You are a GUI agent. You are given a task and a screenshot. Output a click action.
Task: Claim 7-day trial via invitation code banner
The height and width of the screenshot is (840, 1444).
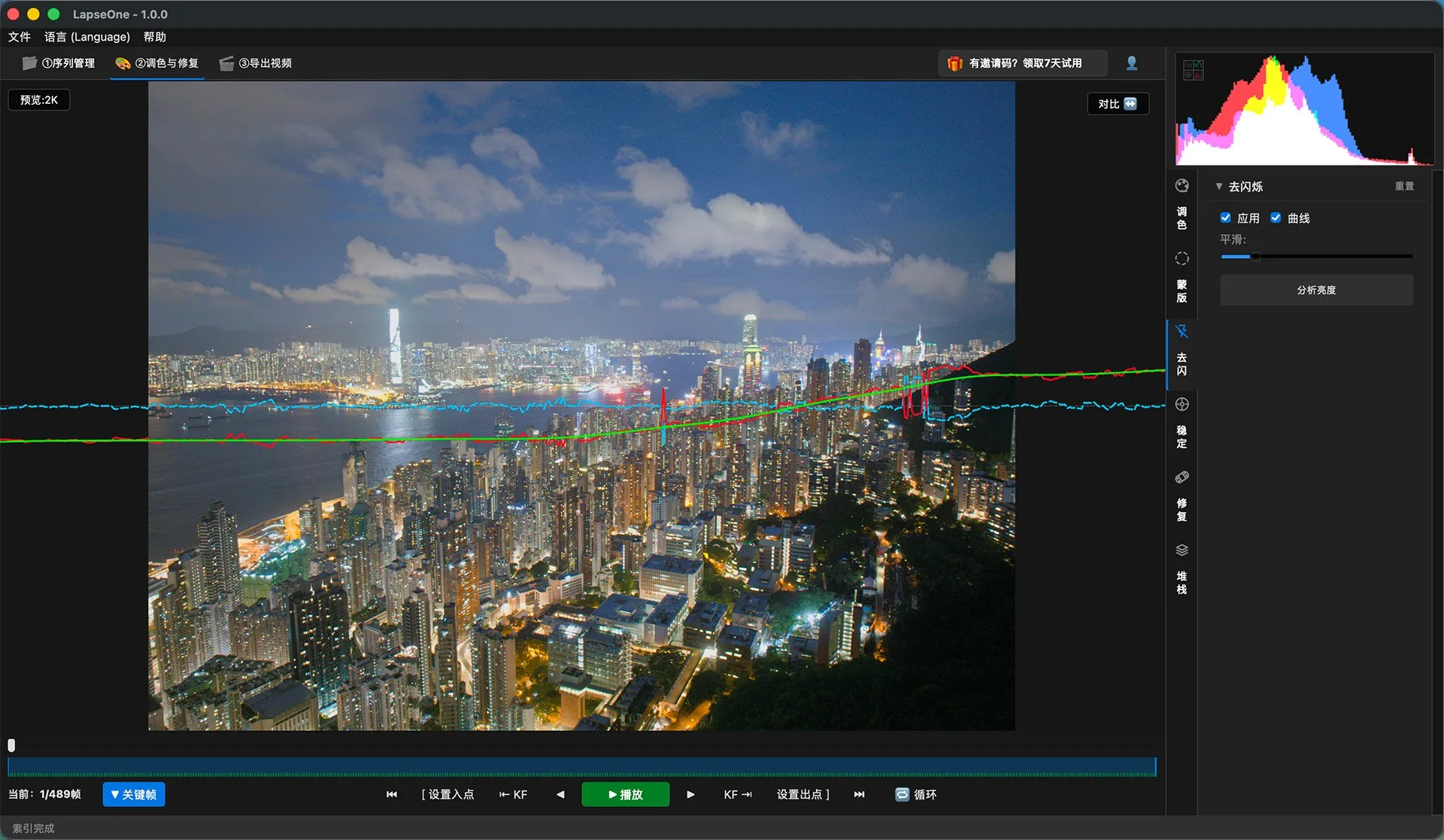coord(1023,63)
